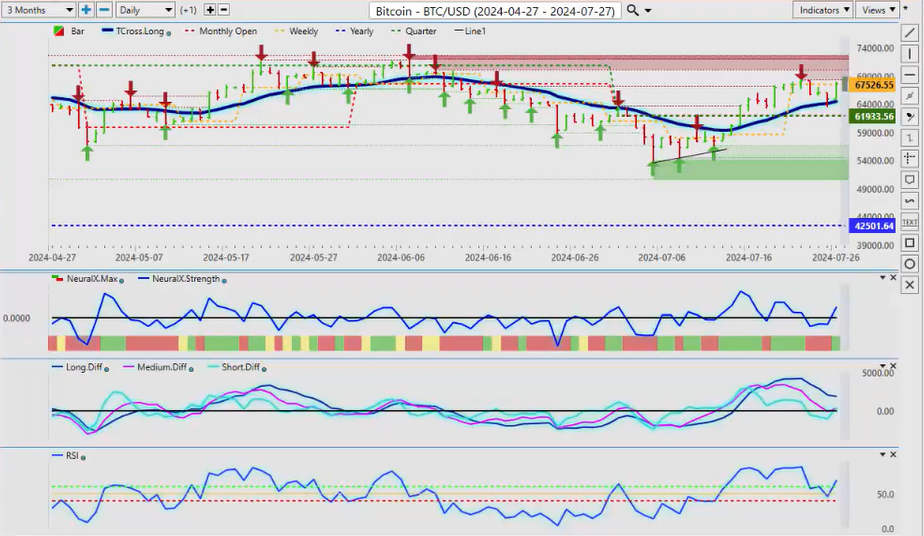Screen dimensions: 924x536
Task: Select the ellipse drawing tool
Action: pyautogui.click(x=909, y=264)
